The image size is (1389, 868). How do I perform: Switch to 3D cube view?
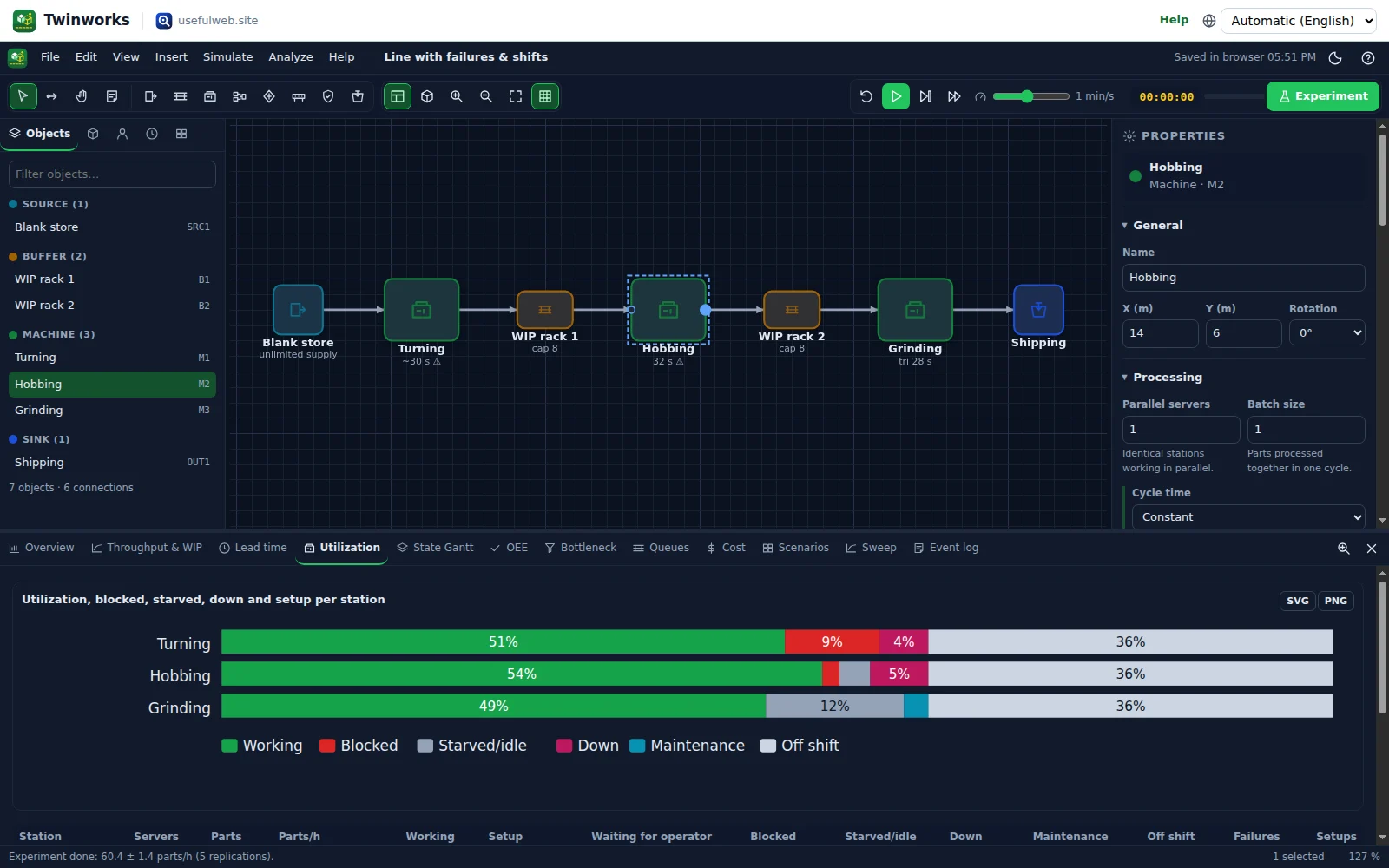(427, 96)
